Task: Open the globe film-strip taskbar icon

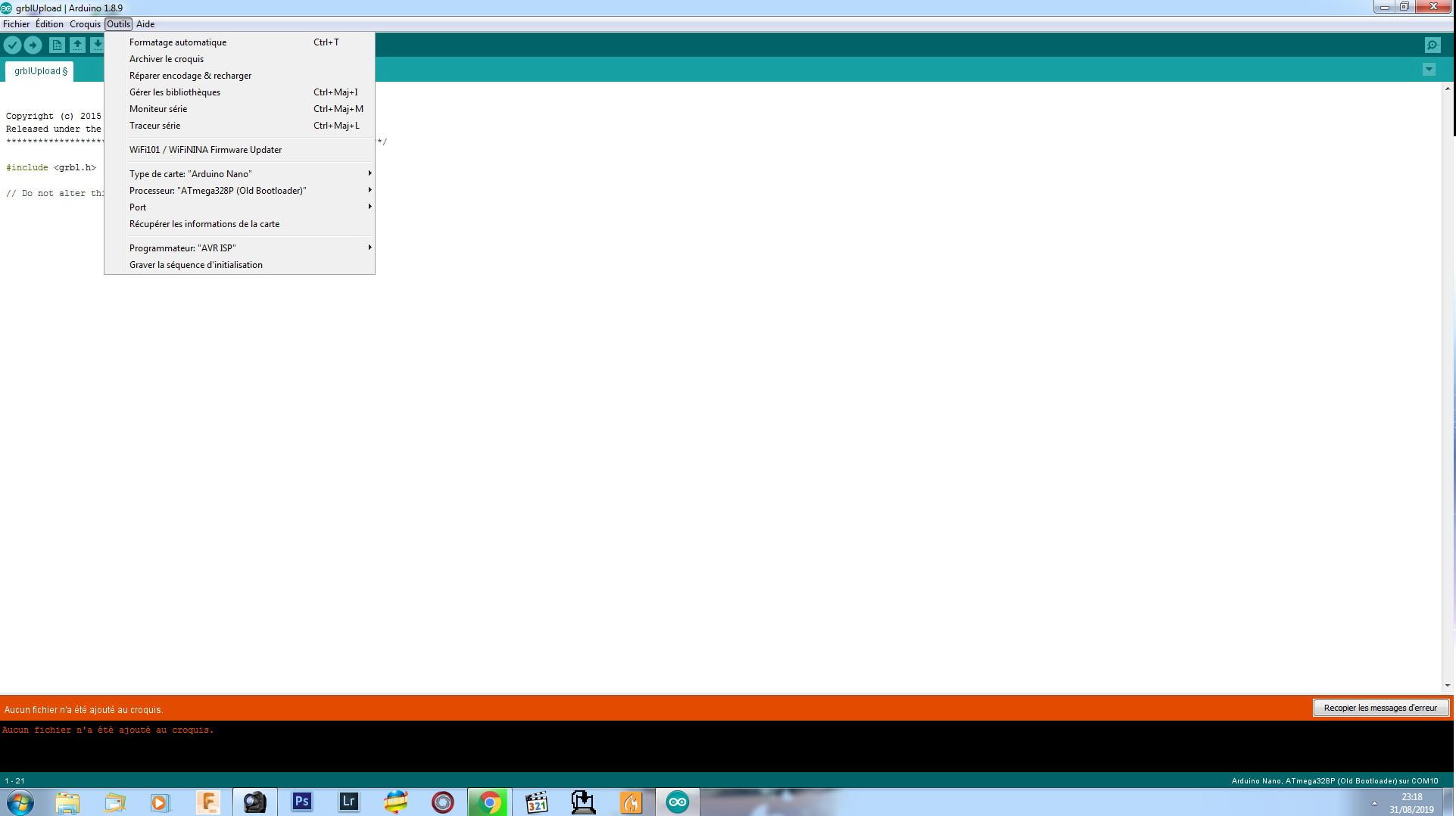Action: click(x=395, y=802)
